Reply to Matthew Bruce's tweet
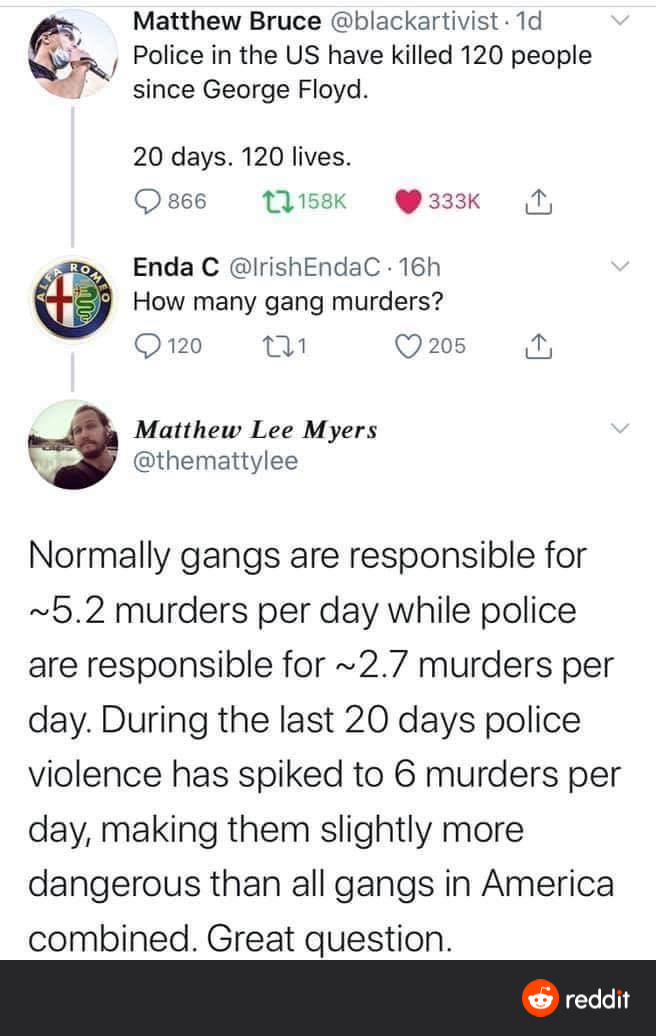The height and width of the screenshot is (1036, 656). pyautogui.click(x=147, y=201)
